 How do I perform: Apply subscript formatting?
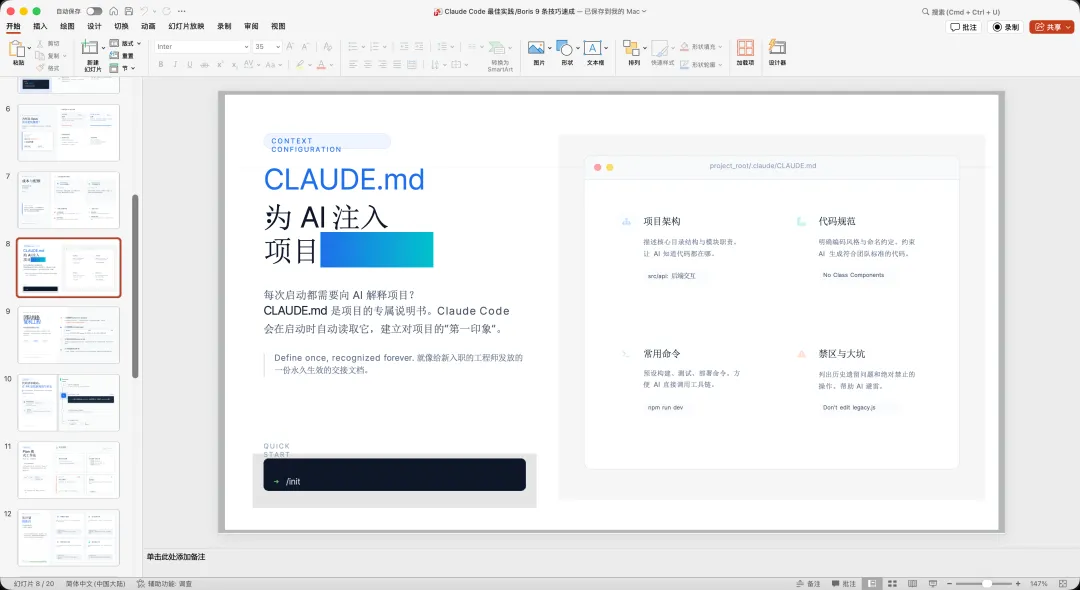[x=234, y=64]
